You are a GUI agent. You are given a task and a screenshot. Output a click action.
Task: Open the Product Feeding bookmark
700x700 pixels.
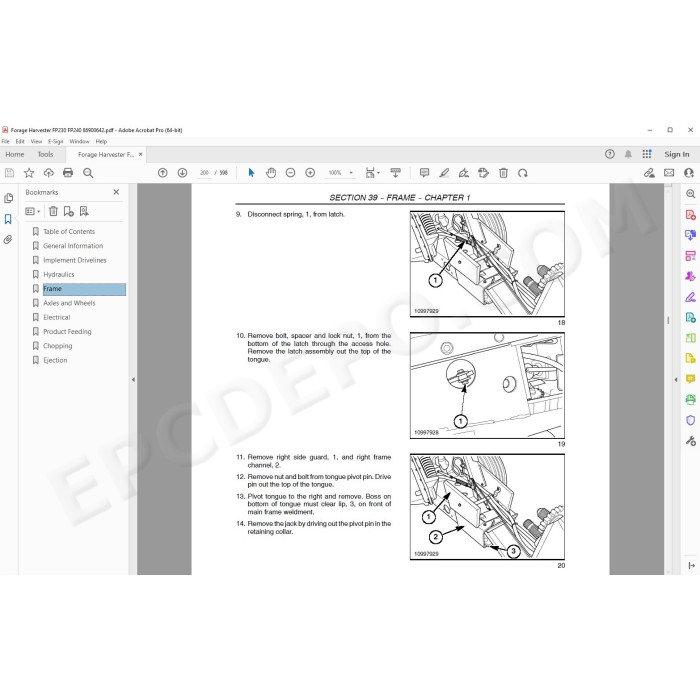tap(67, 332)
